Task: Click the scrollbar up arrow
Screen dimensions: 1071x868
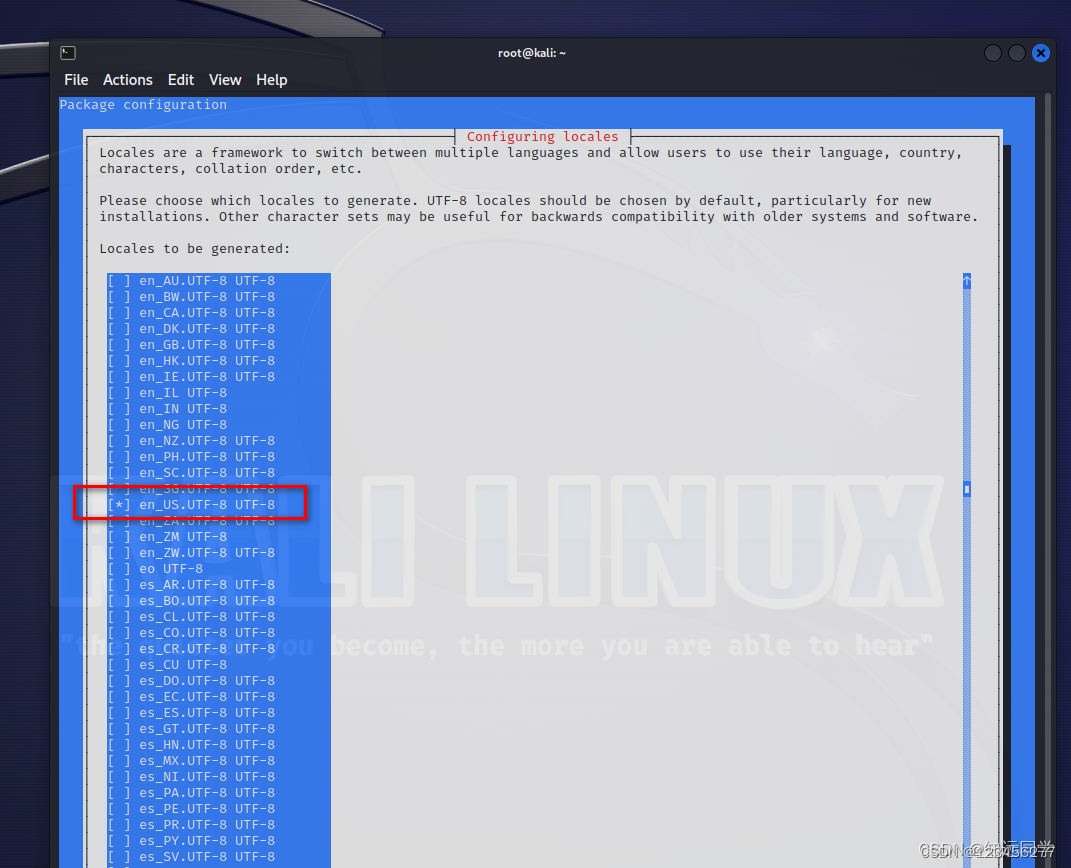Action: (x=966, y=281)
